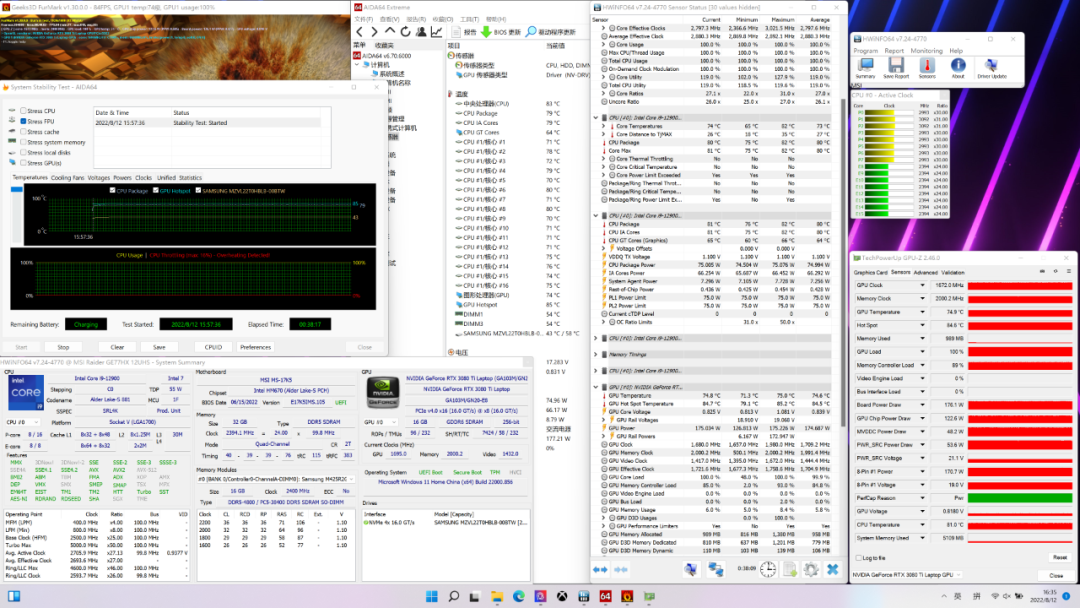Click the sensor settings gear icon
The height and width of the screenshot is (608, 1080).
click(x=810, y=569)
